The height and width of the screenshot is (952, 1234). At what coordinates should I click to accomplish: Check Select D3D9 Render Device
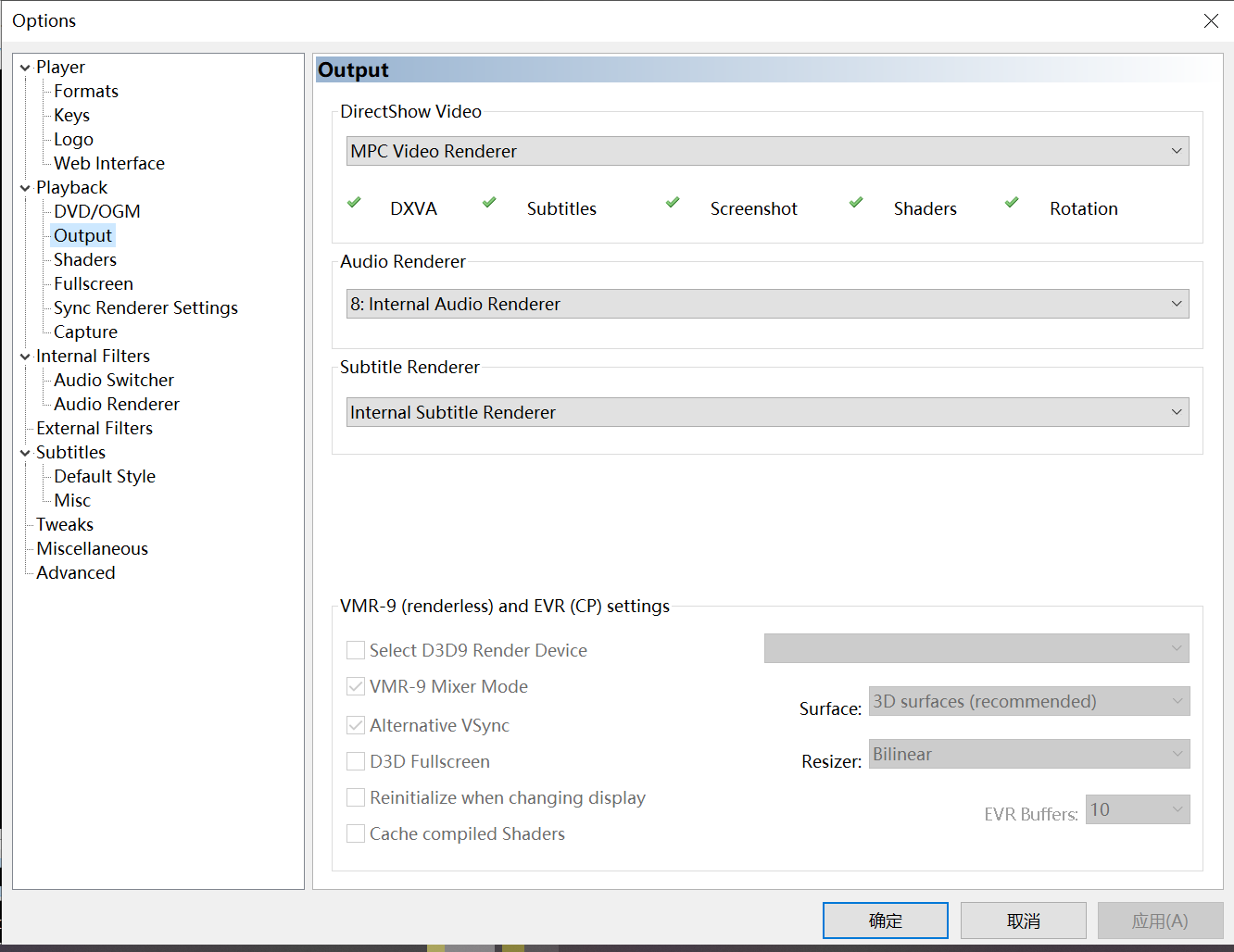(x=356, y=649)
